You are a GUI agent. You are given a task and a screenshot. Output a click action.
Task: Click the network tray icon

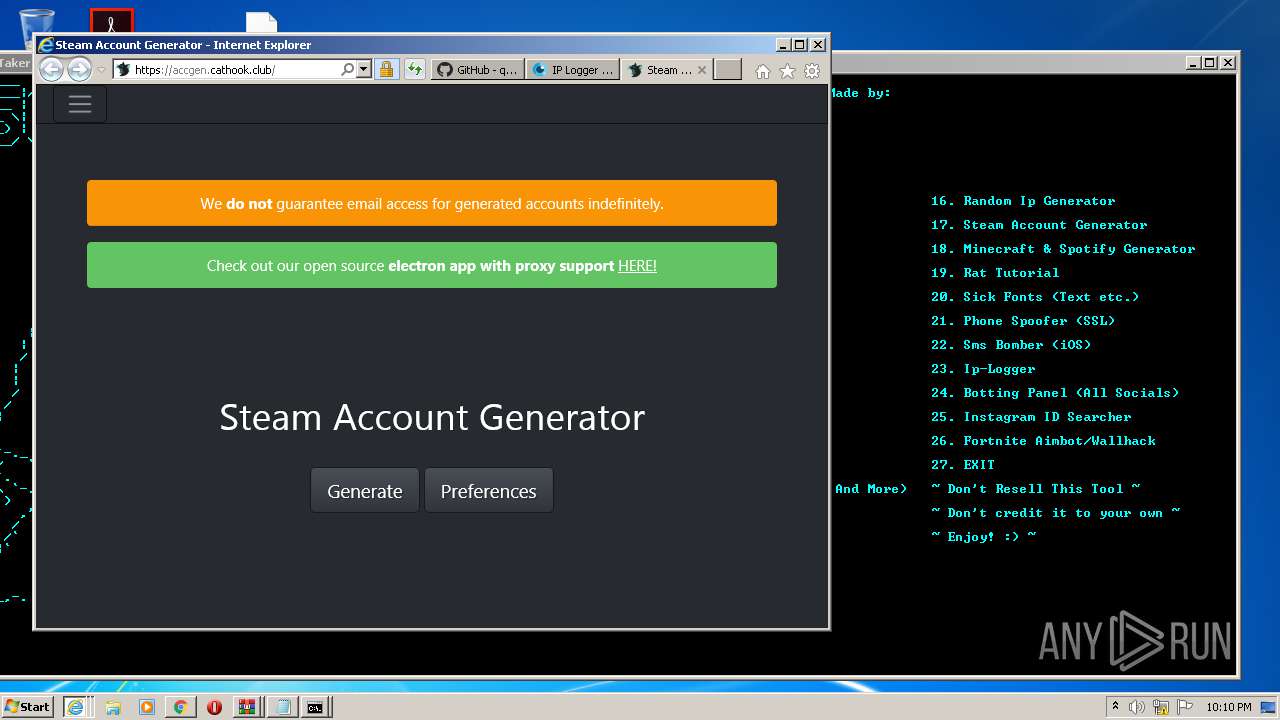tap(1161, 707)
